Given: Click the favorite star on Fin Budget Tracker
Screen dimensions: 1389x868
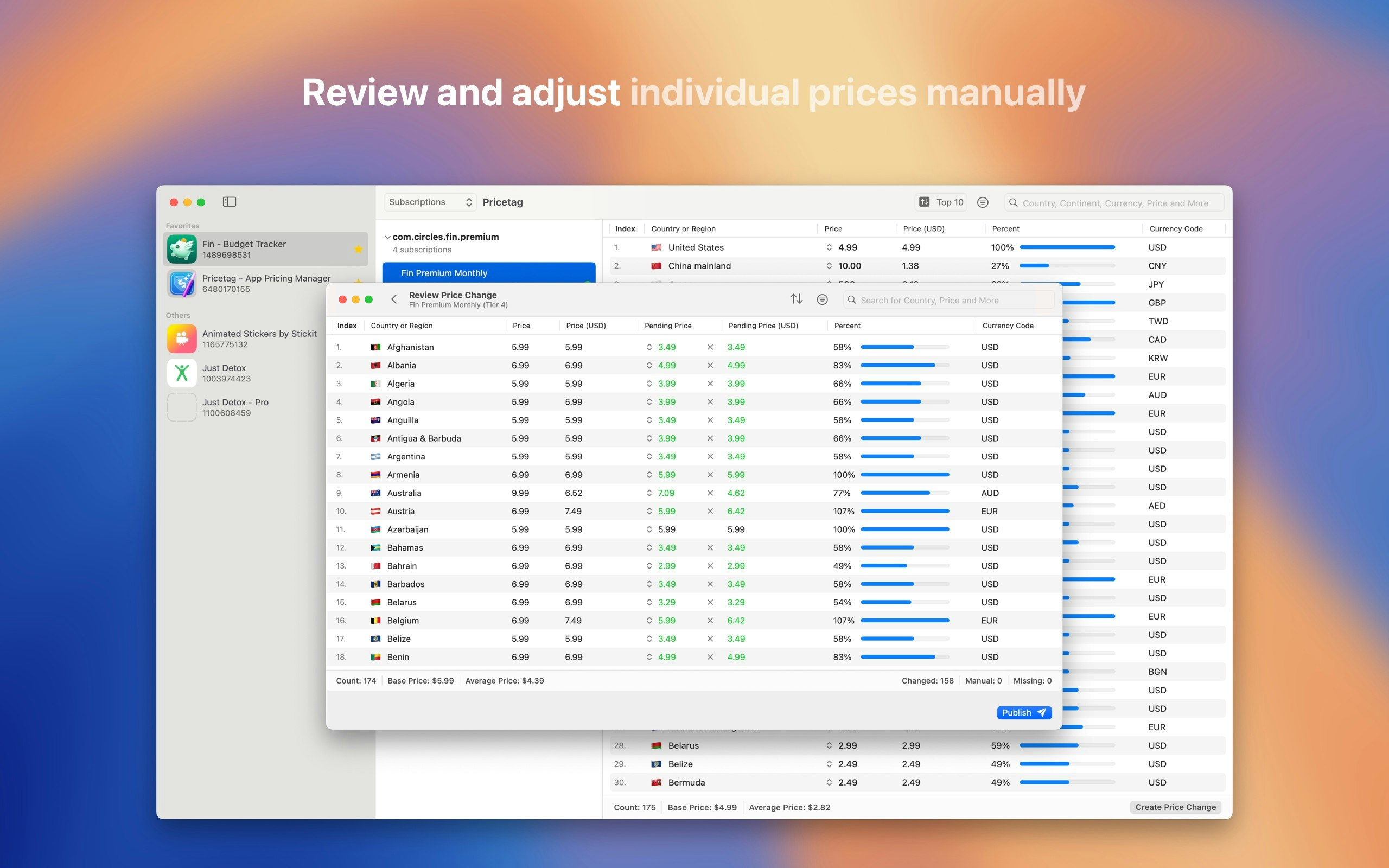Looking at the screenshot, I should pos(358,249).
